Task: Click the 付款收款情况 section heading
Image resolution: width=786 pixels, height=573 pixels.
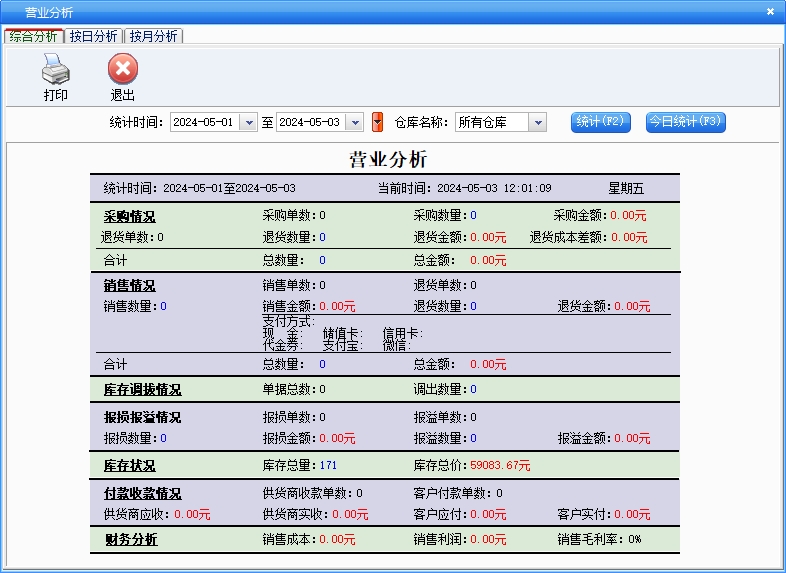Action: point(142,494)
